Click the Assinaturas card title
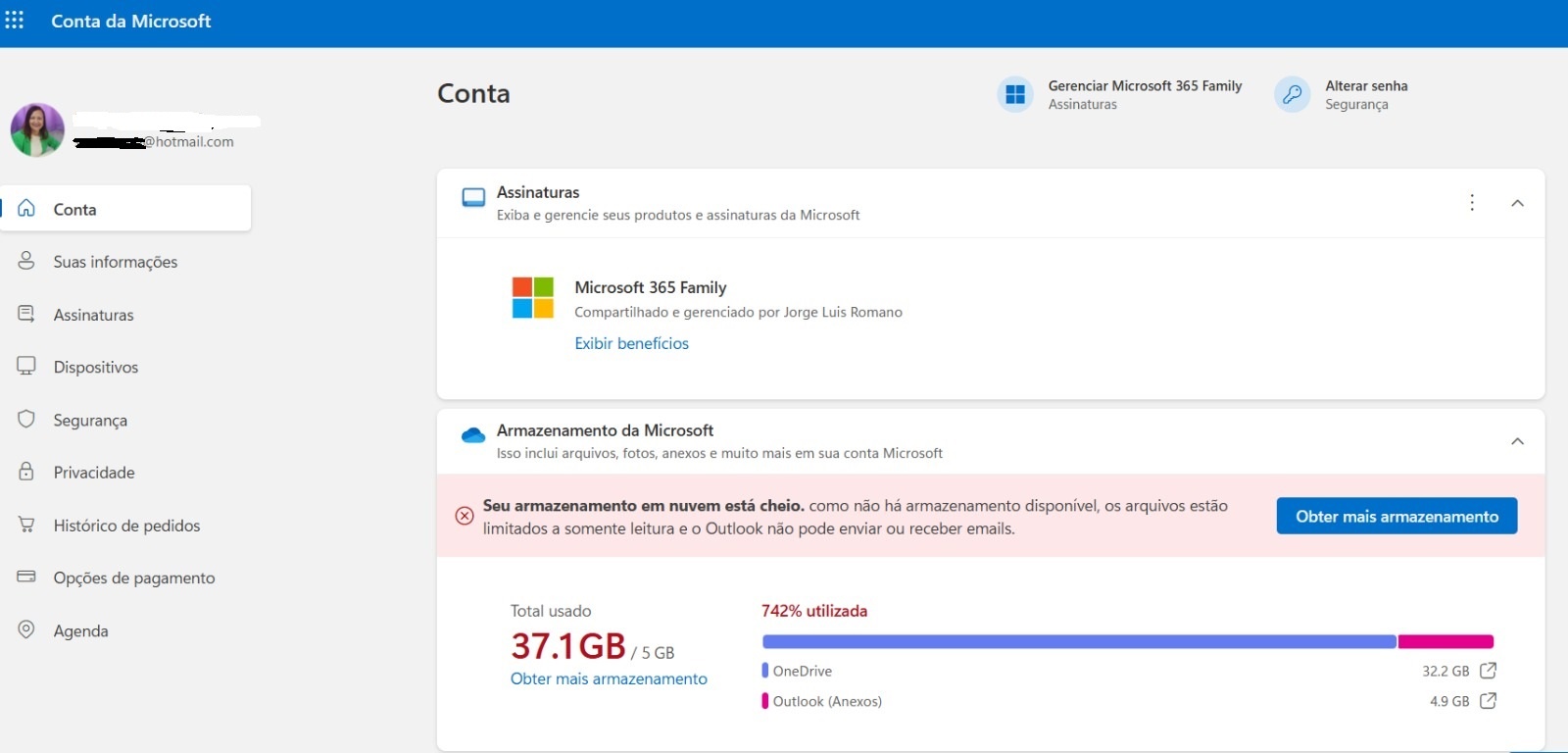1568x753 pixels. click(x=538, y=192)
